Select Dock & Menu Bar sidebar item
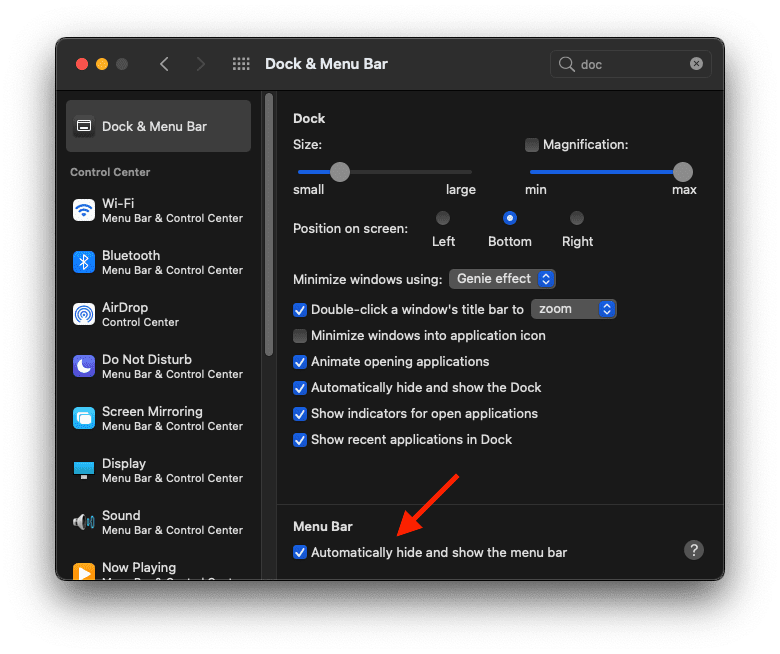Screen dimensions: 780x654 (x=158, y=126)
